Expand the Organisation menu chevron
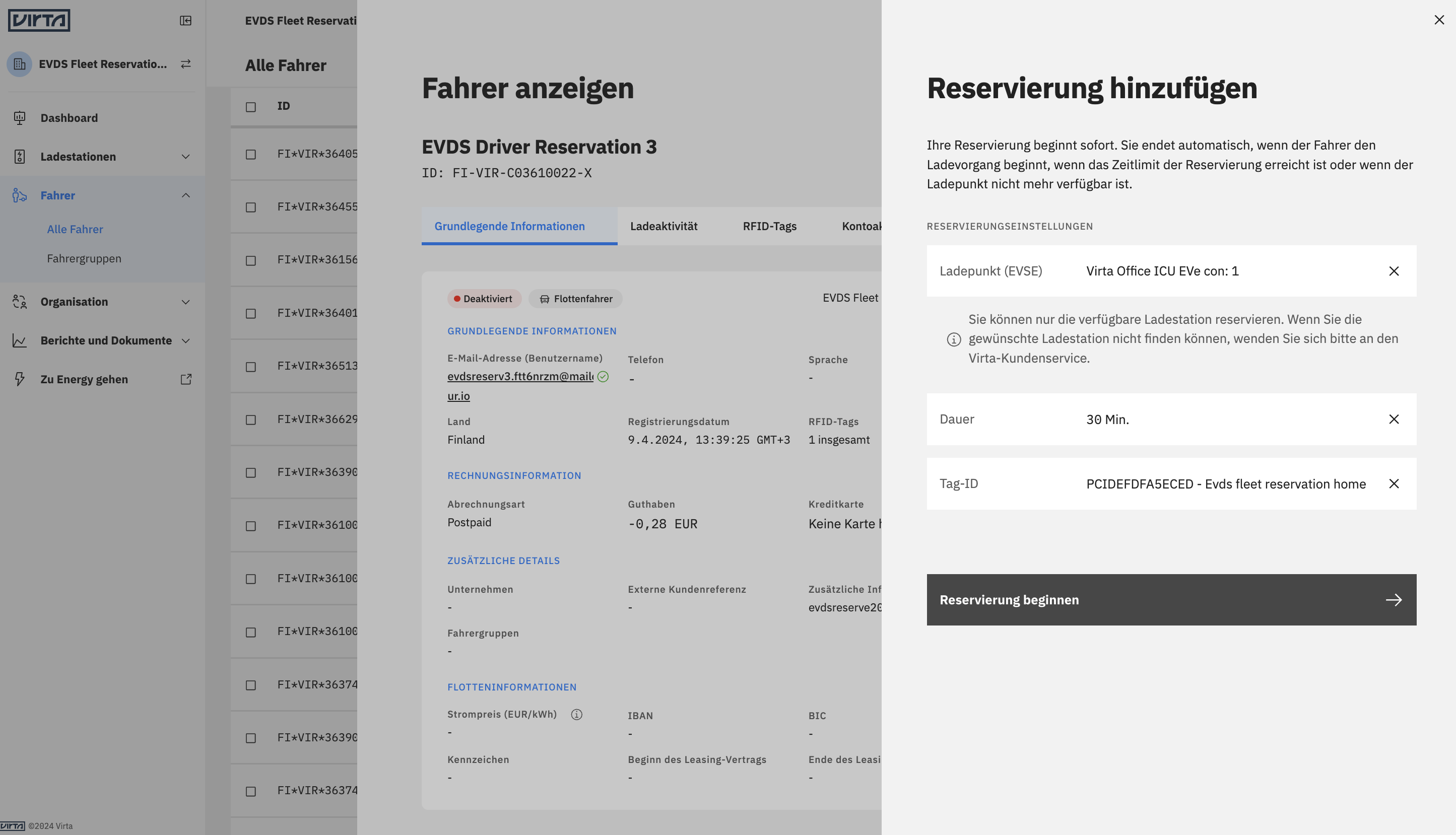The width and height of the screenshot is (1456, 835). click(x=185, y=302)
